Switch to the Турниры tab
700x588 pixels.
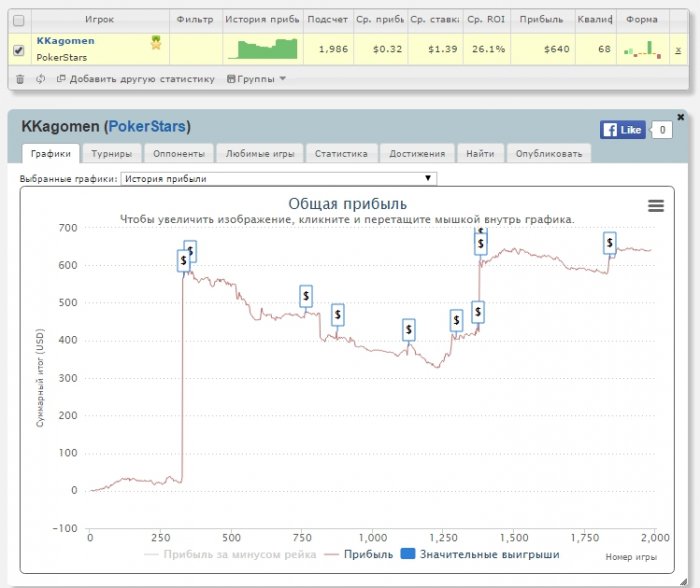coord(112,154)
